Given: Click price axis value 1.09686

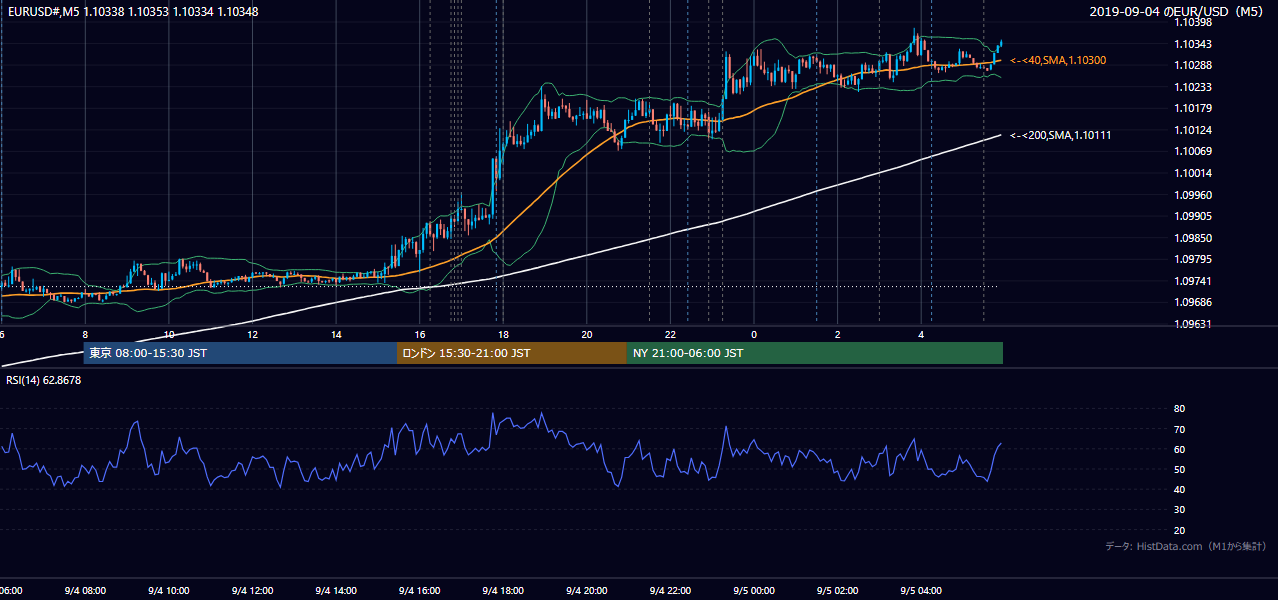Looking at the screenshot, I should click(1193, 302).
